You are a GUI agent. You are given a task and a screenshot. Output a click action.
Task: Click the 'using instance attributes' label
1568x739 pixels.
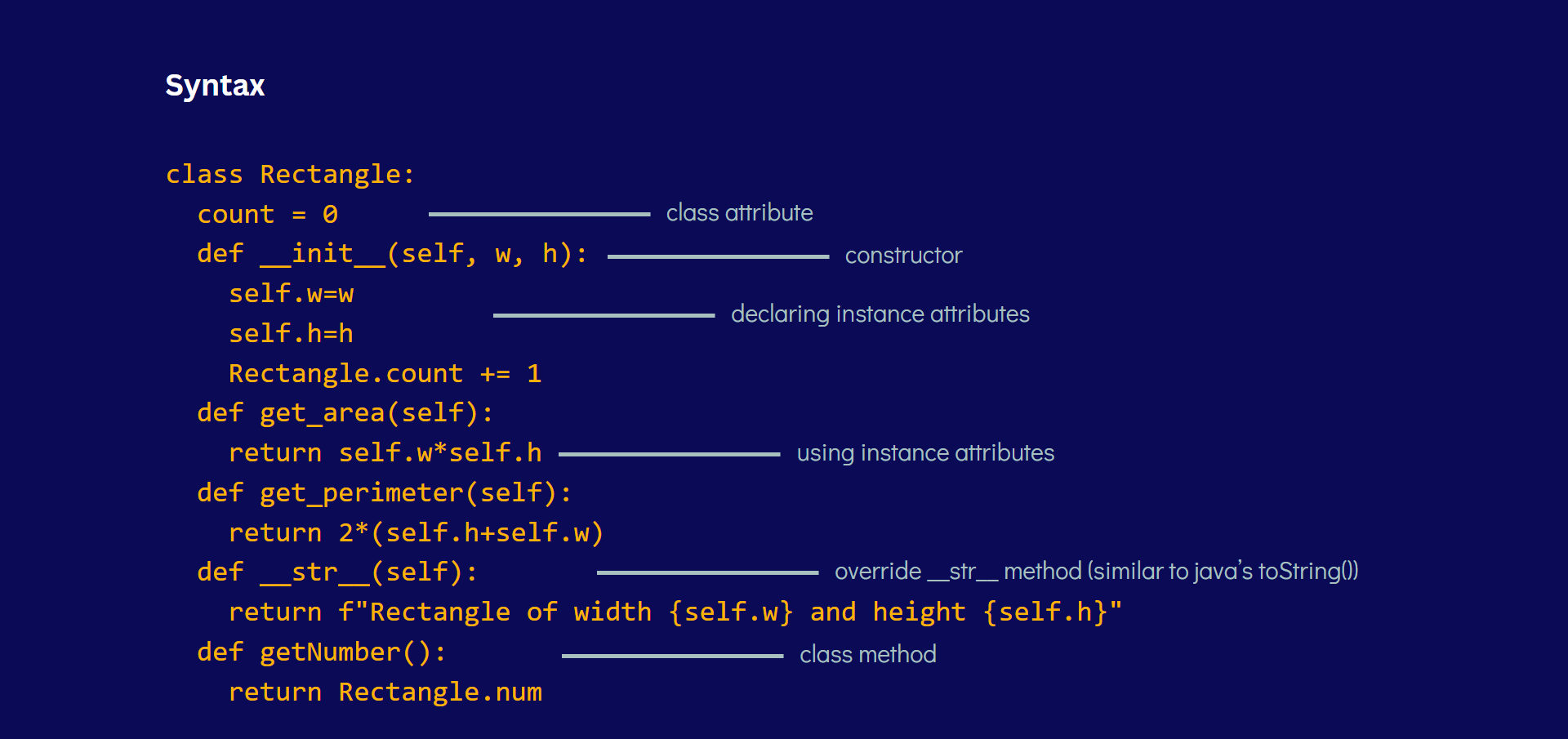tap(925, 453)
